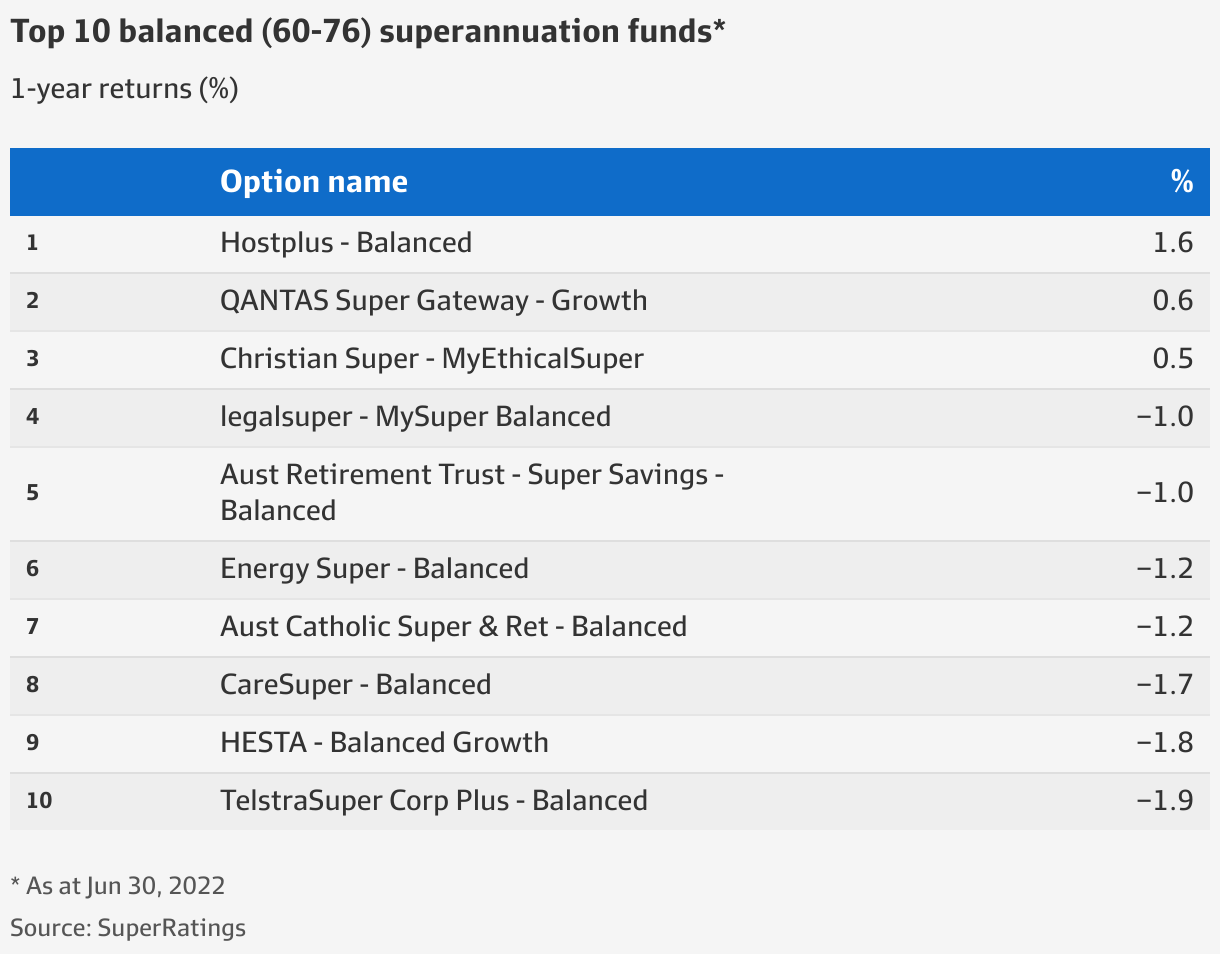Click the subtitle '1-year returns (%)'
The image size is (1220, 954).
click(x=124, y=89)
